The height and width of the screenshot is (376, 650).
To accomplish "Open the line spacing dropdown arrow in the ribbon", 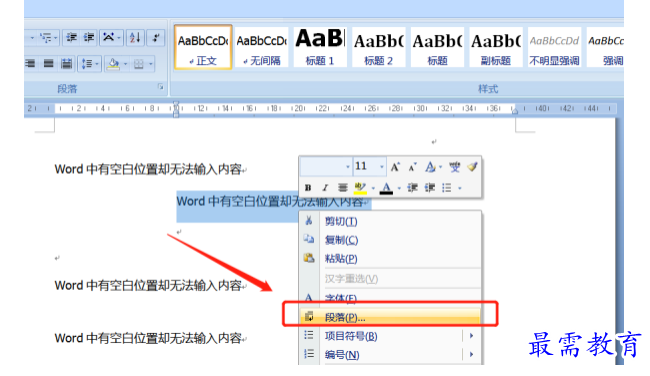I will [x=97, y=64].
